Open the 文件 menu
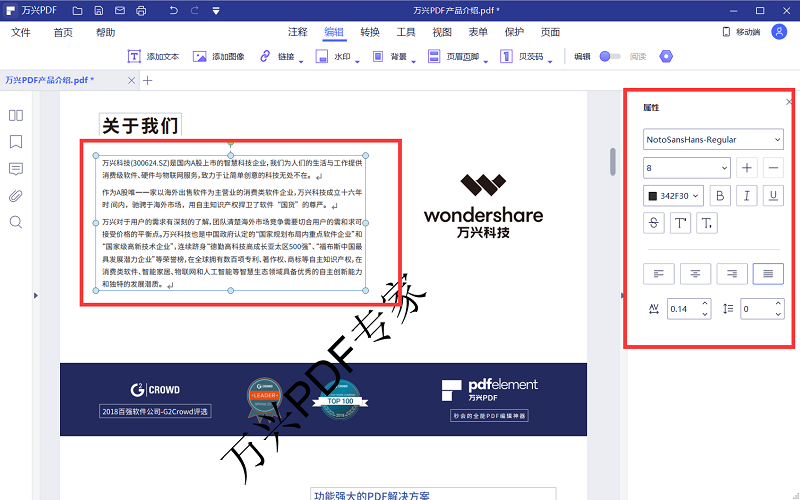Viewport: 800px width, 500px height. [21, 32]
